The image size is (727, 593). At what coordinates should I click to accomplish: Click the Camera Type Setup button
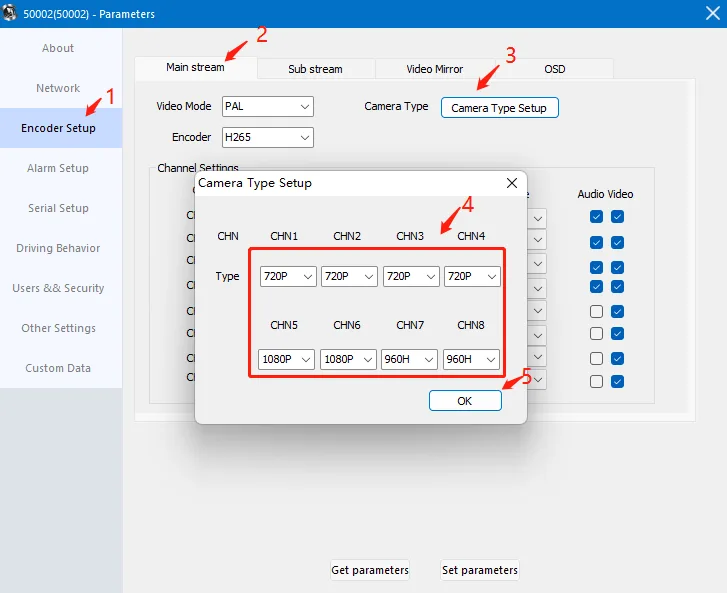pos(499,108)
